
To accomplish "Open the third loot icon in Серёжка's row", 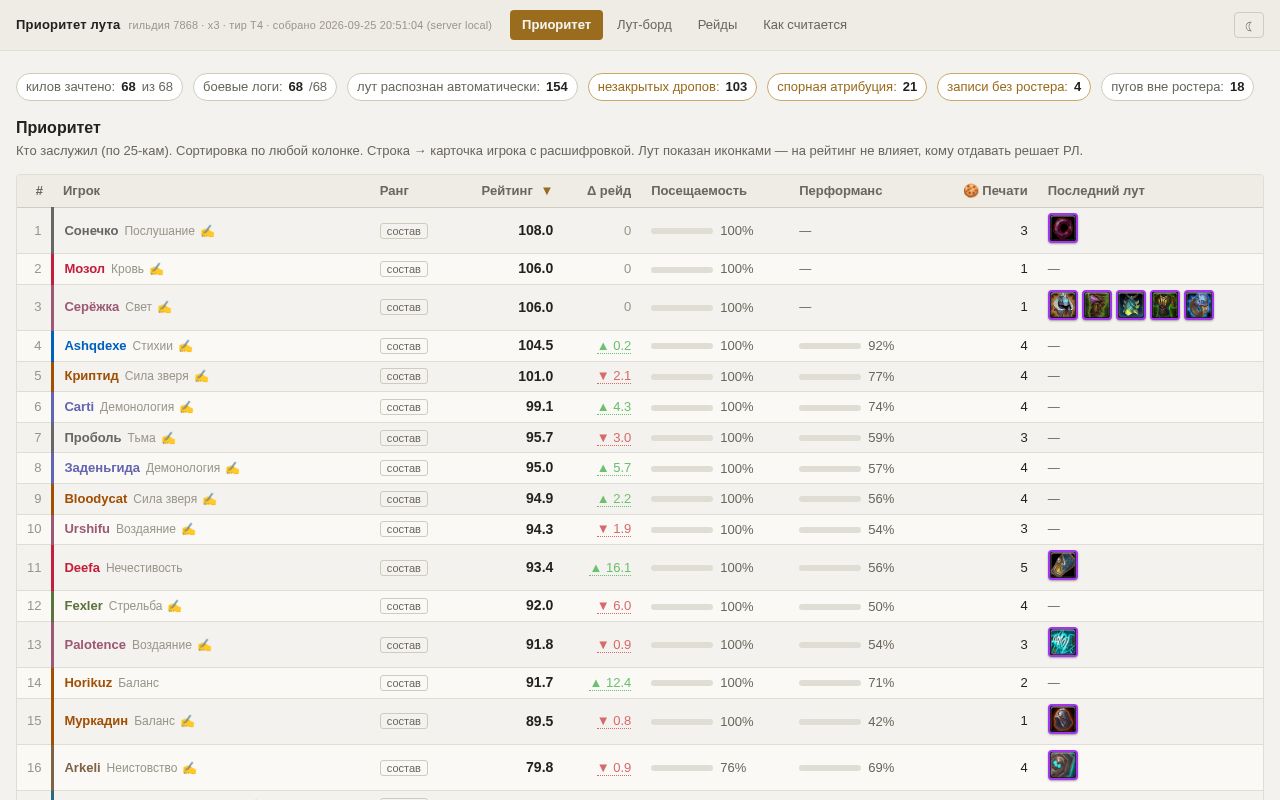I will point(1131,306).
